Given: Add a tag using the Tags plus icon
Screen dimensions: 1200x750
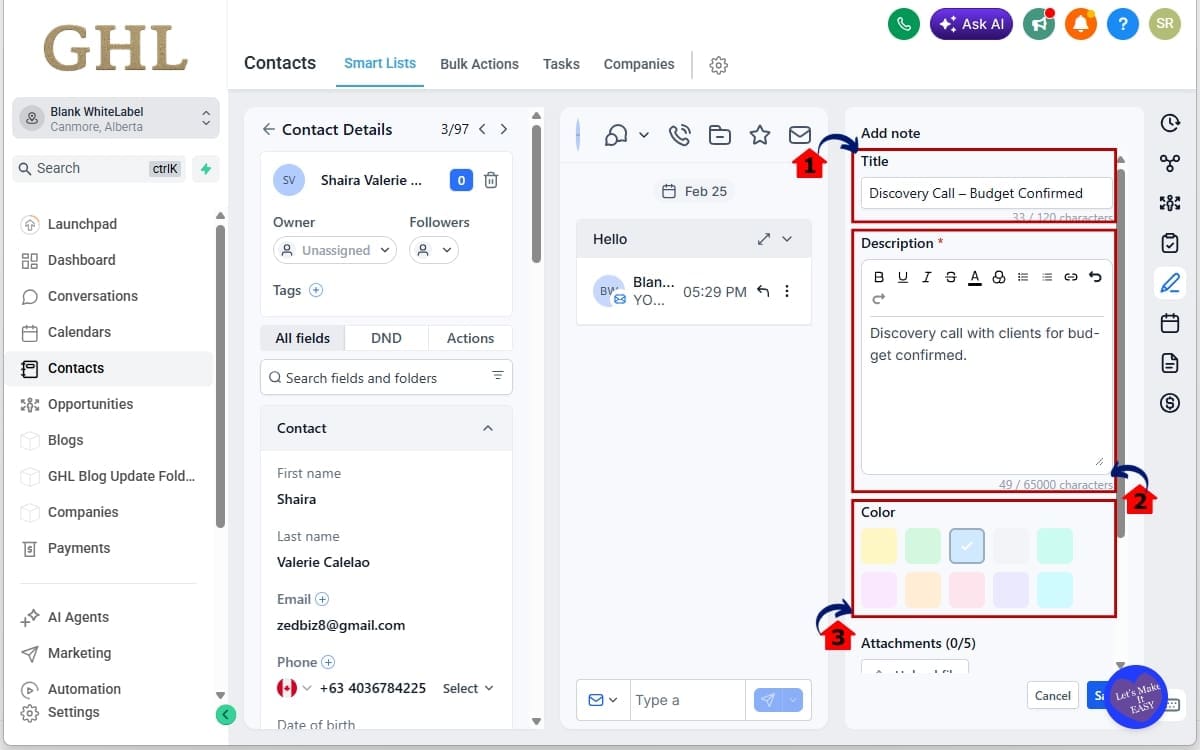Looking at the screenshot, I should click(318, 290).
